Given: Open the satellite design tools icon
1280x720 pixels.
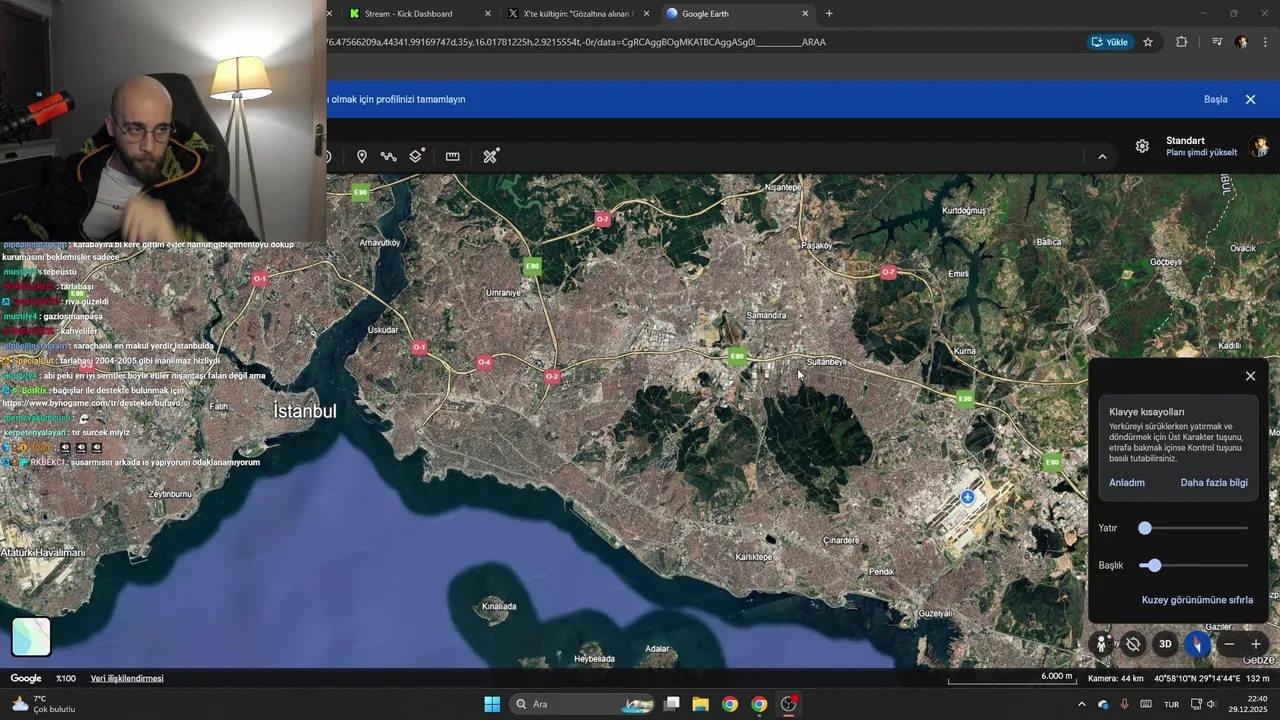Looking at the screenshot, I should click(x=490, y=156).
